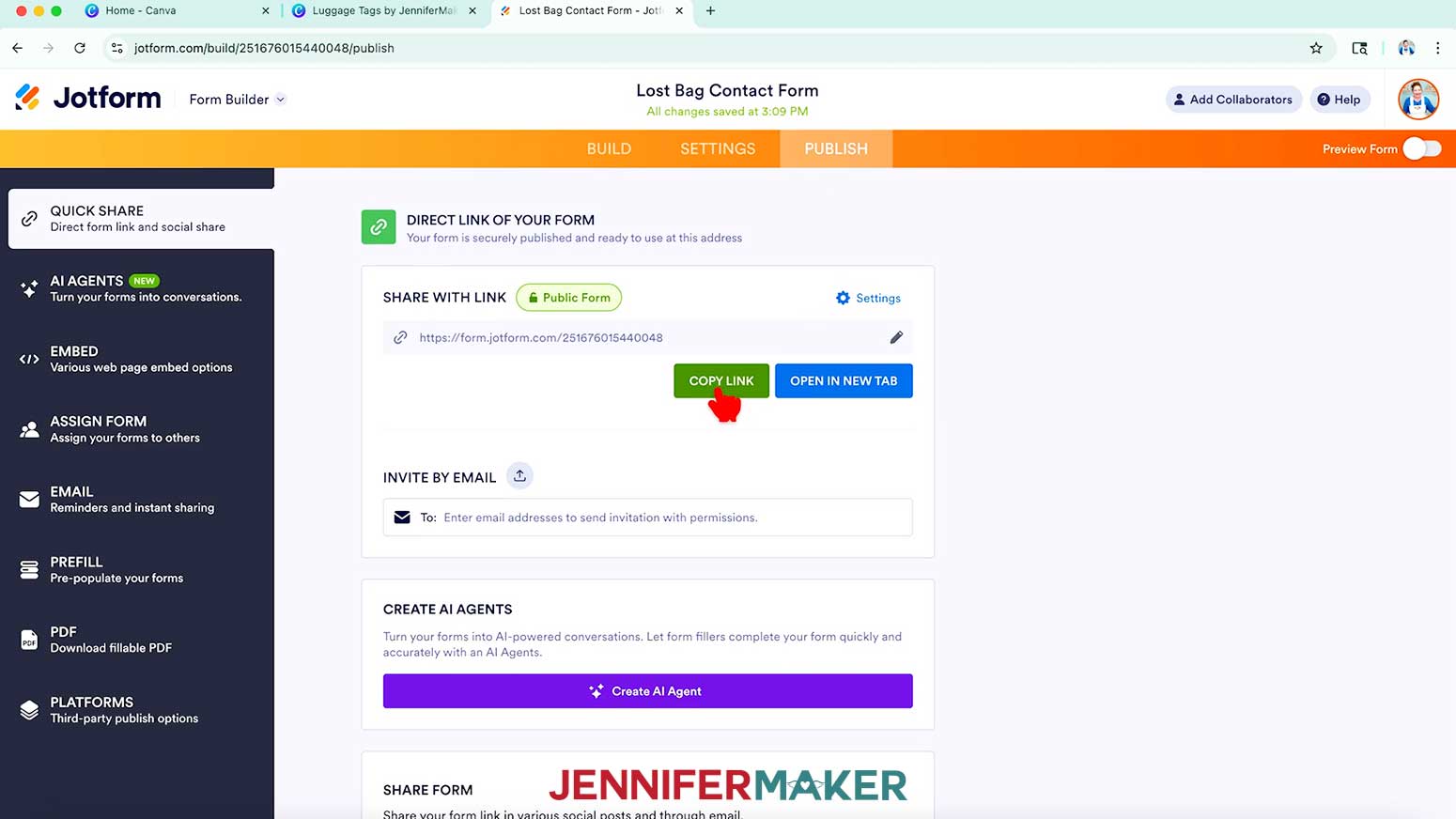
Task: Bookmark this page with star icon
Action: (1316, 48)
